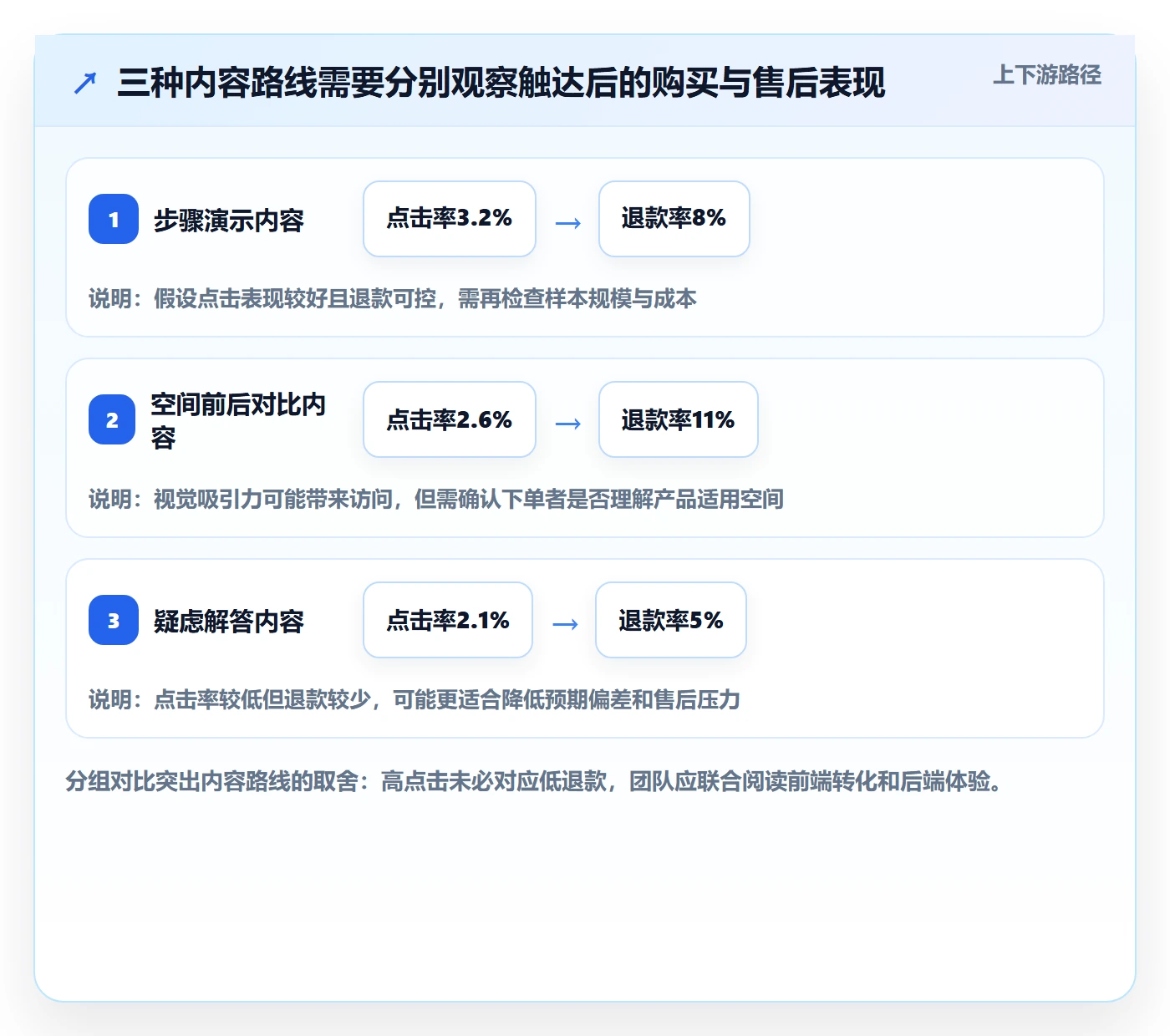Click the arrow between 点击率2.1% and 退款率5%
The width and height of the screenshot is (1170, 1036).
(x=565, y=623)
